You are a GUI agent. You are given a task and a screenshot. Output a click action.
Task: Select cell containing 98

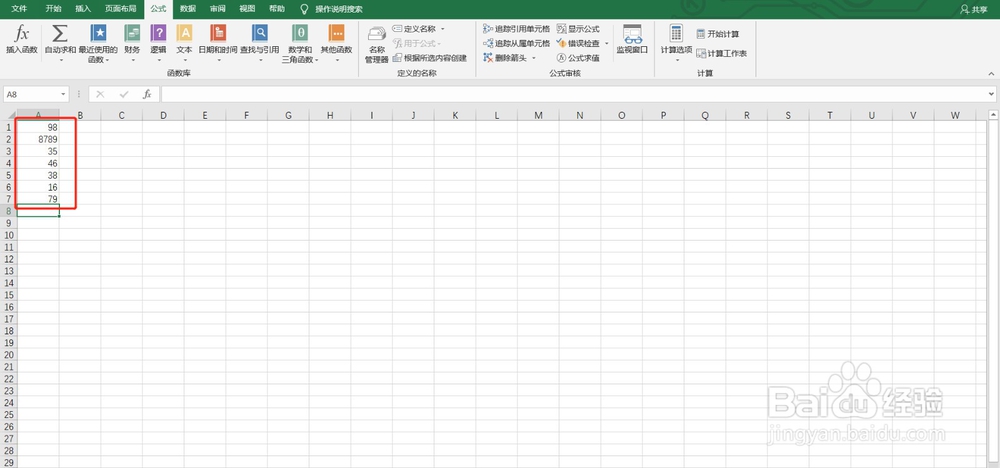coord(38,127)
